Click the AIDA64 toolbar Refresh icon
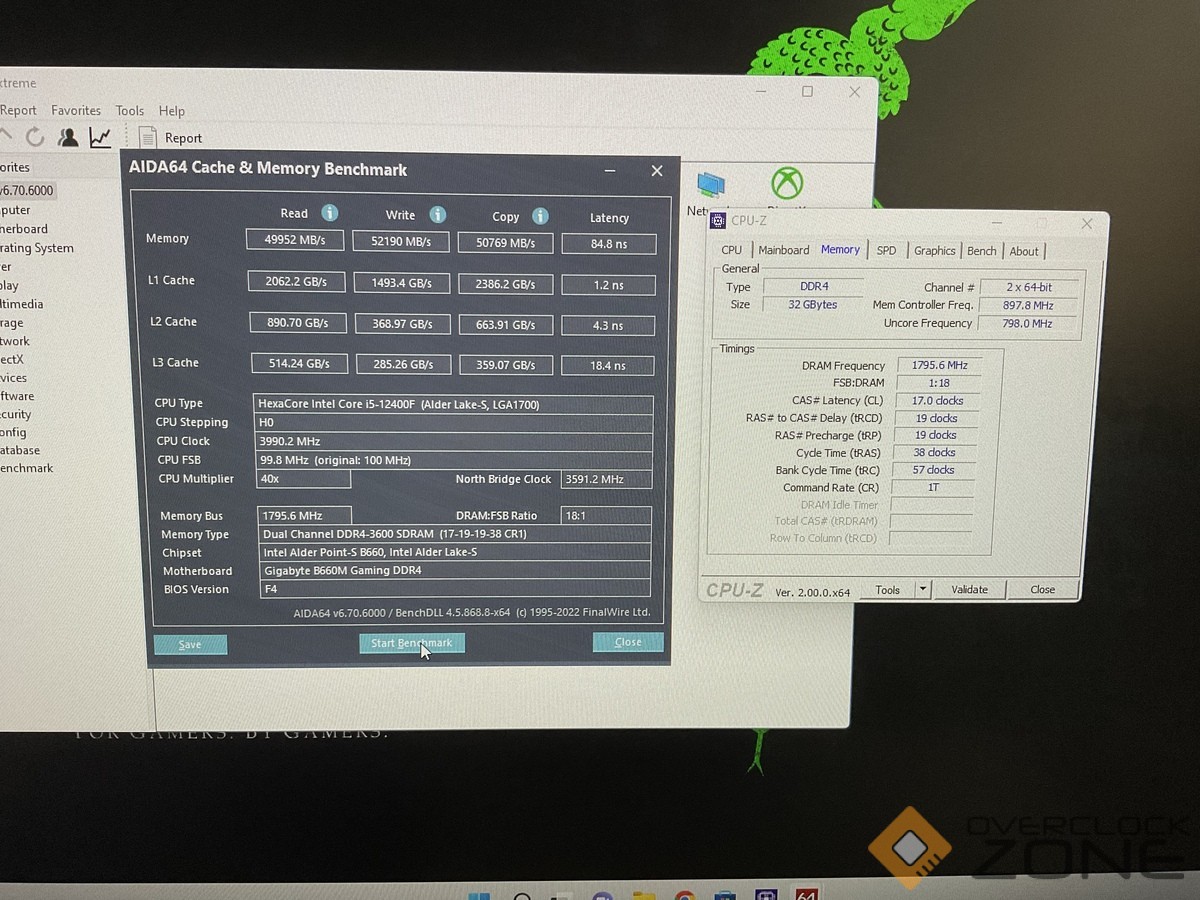 click(x=35, y=137)
